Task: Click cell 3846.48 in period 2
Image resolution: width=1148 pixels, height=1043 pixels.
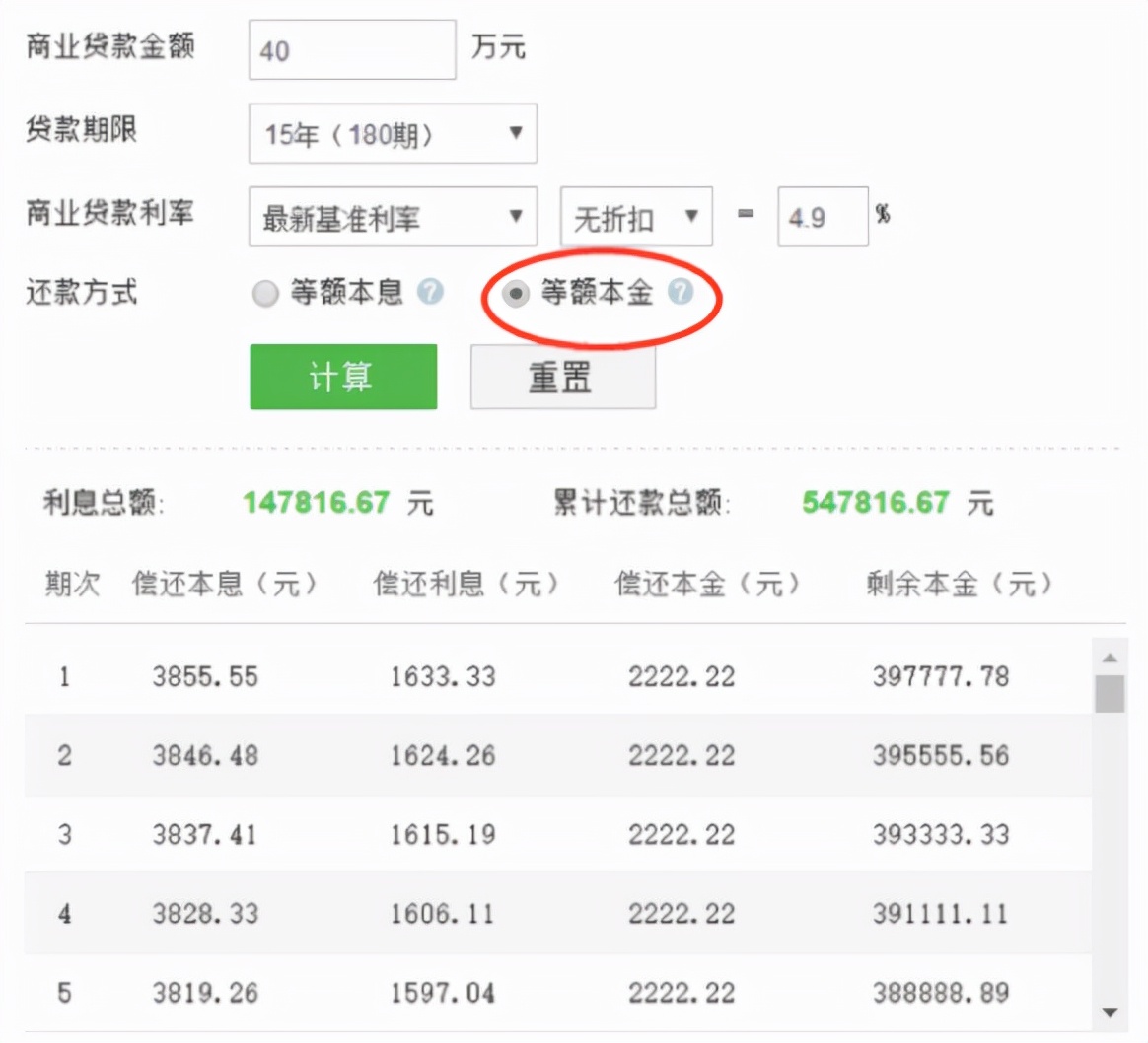Action: pyautogui.click(x=205, y=755)
